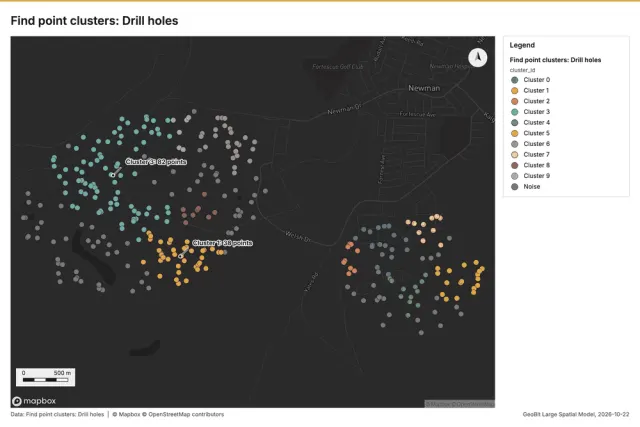The height and width of the screenshot is (427, 640).
Task: Click the Cluster 8 legend swatch
Action: pos(515,165)
